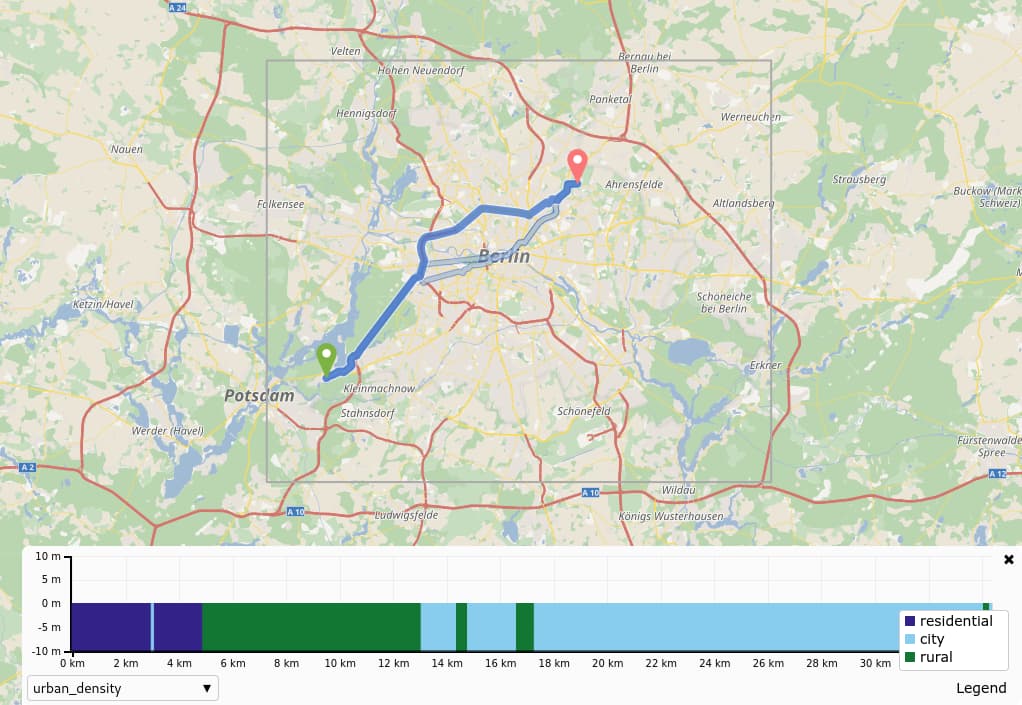Click the city light-blue swatch in legend
The image size is (1022, 705).
tap(909, 639)
